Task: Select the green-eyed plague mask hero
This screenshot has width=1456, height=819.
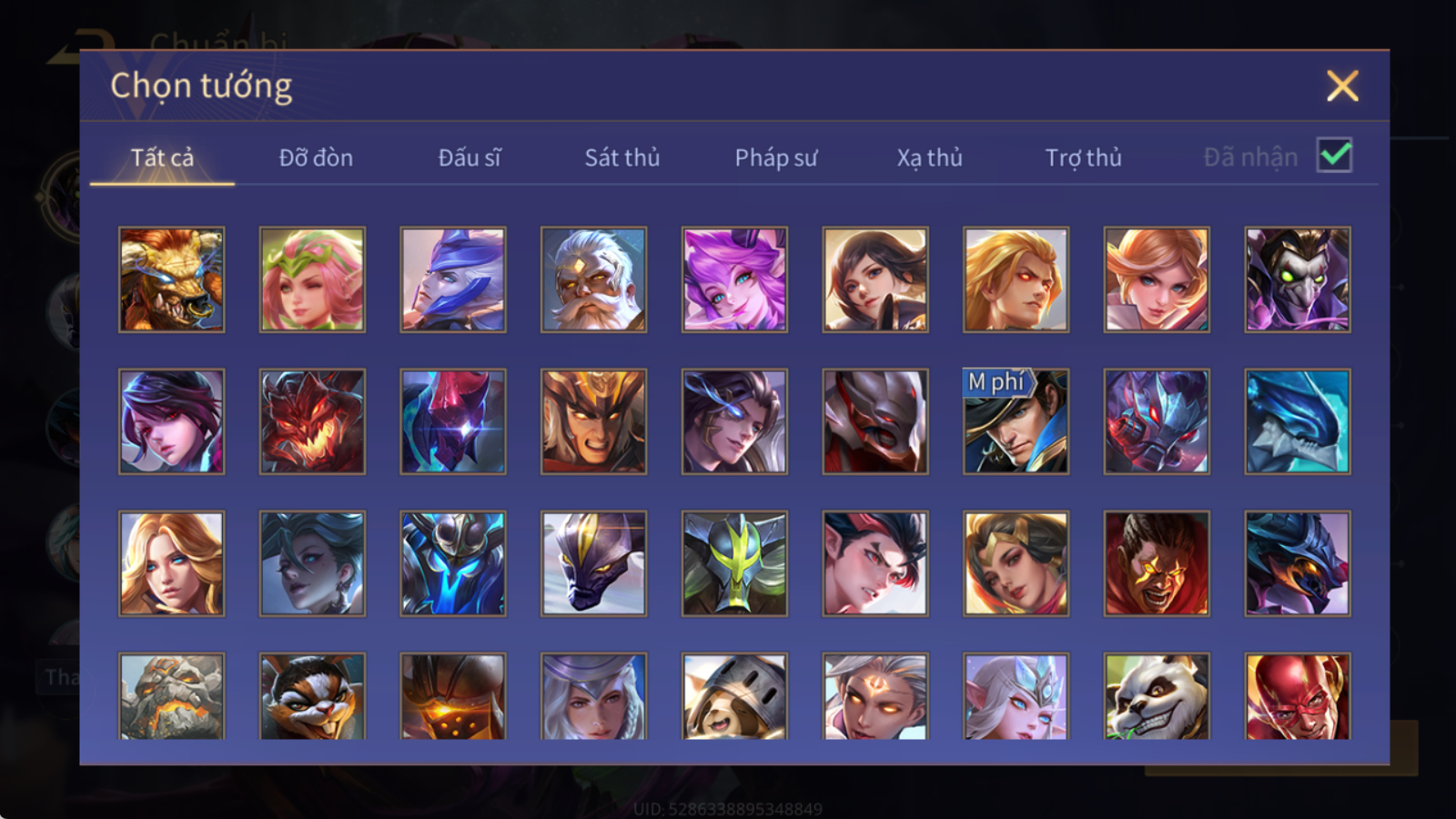Action: tap(1298, 279)
